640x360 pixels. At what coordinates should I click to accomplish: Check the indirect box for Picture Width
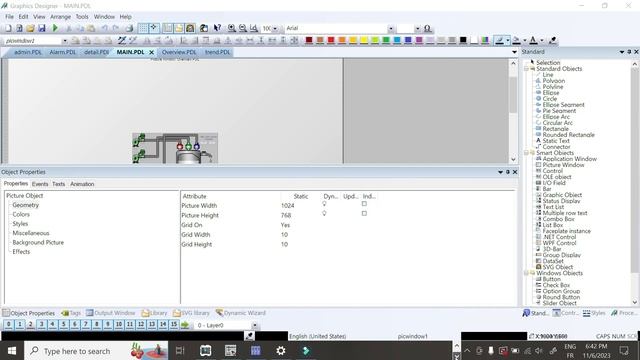click(364, 204)
